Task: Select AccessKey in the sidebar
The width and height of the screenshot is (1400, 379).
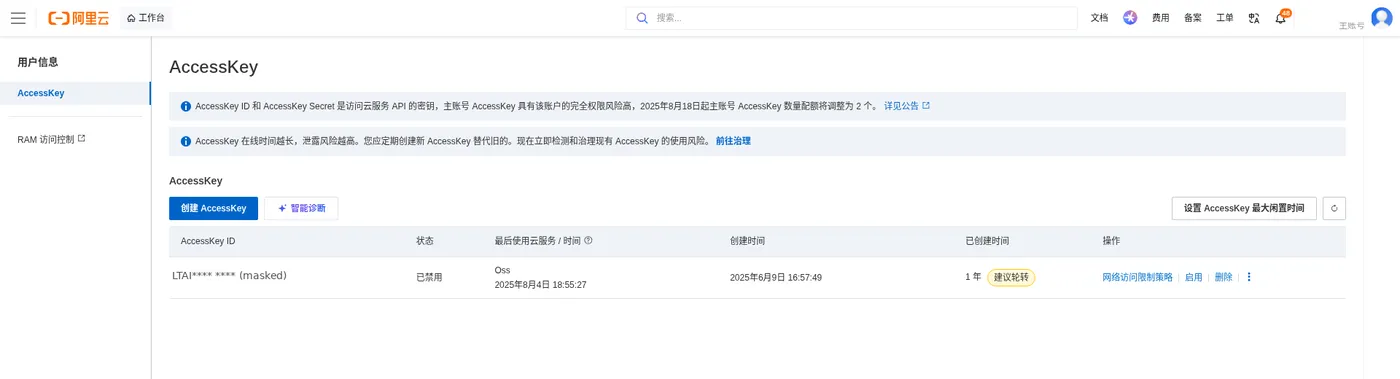Action: [75, 93]
